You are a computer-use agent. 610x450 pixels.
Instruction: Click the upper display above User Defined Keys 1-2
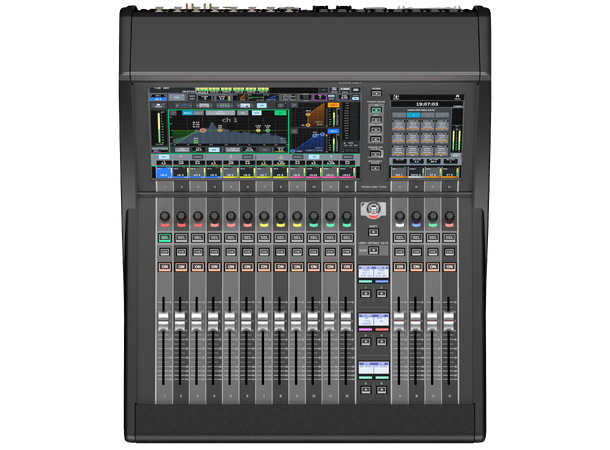pos(373,271)
